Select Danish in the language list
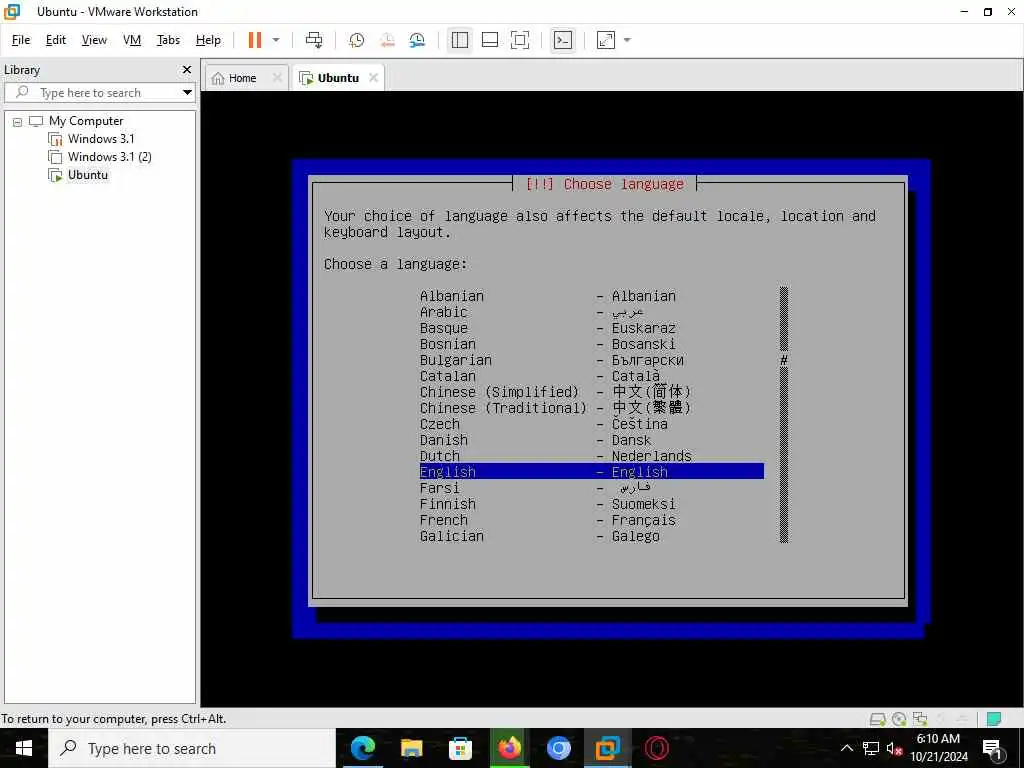The height and width of the screenshot is (768, 1024). click(x=592, y=440)
